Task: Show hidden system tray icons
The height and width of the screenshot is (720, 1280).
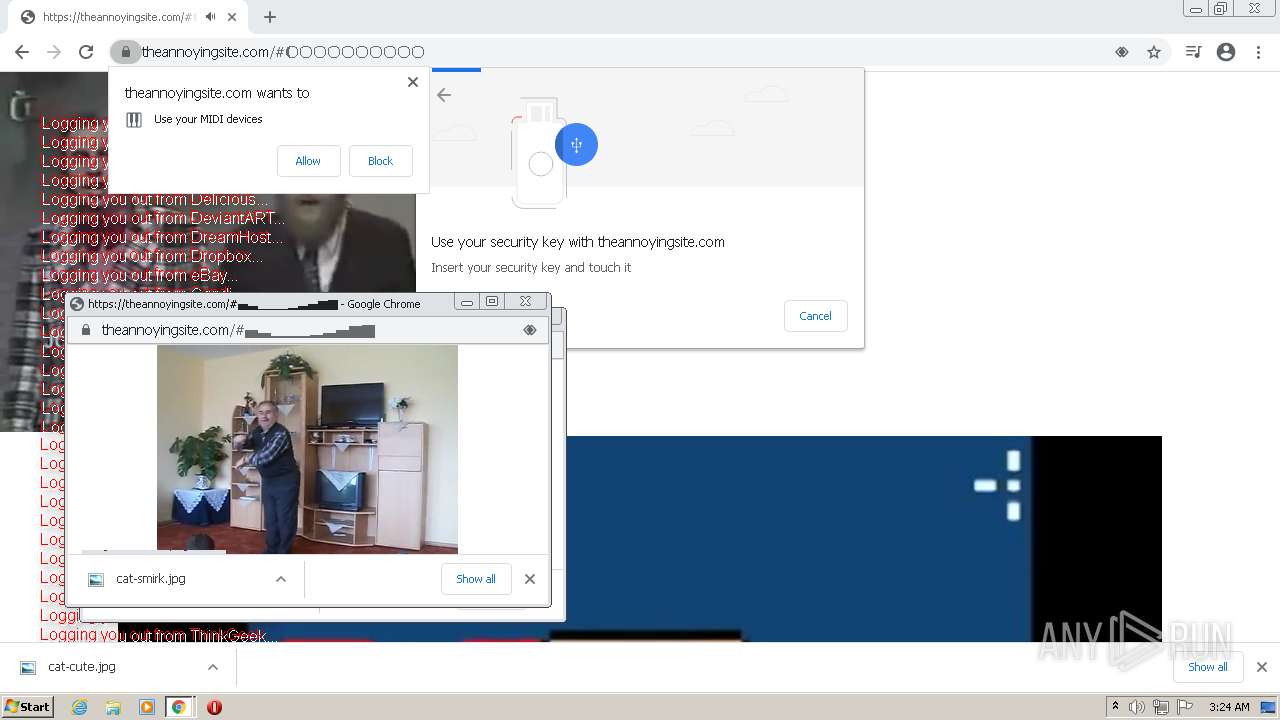Action: tap(1115, 707)
